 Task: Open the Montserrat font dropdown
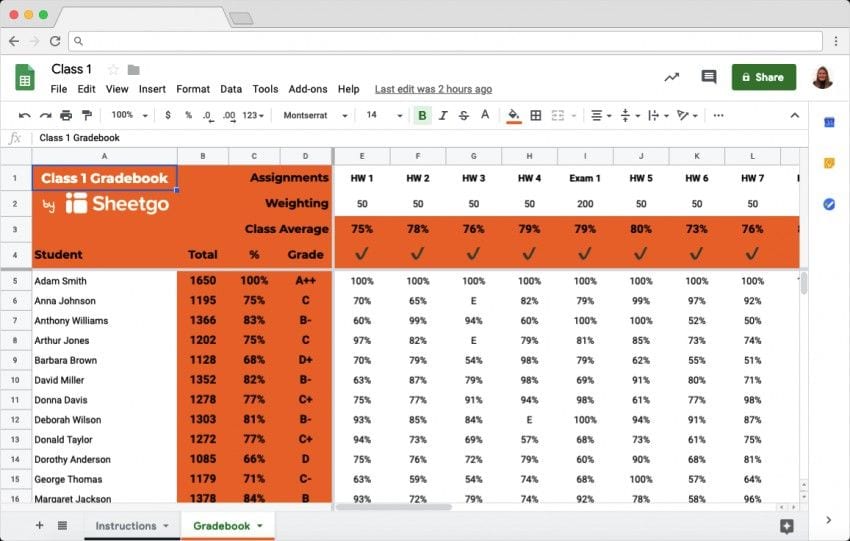click(315, 115)
